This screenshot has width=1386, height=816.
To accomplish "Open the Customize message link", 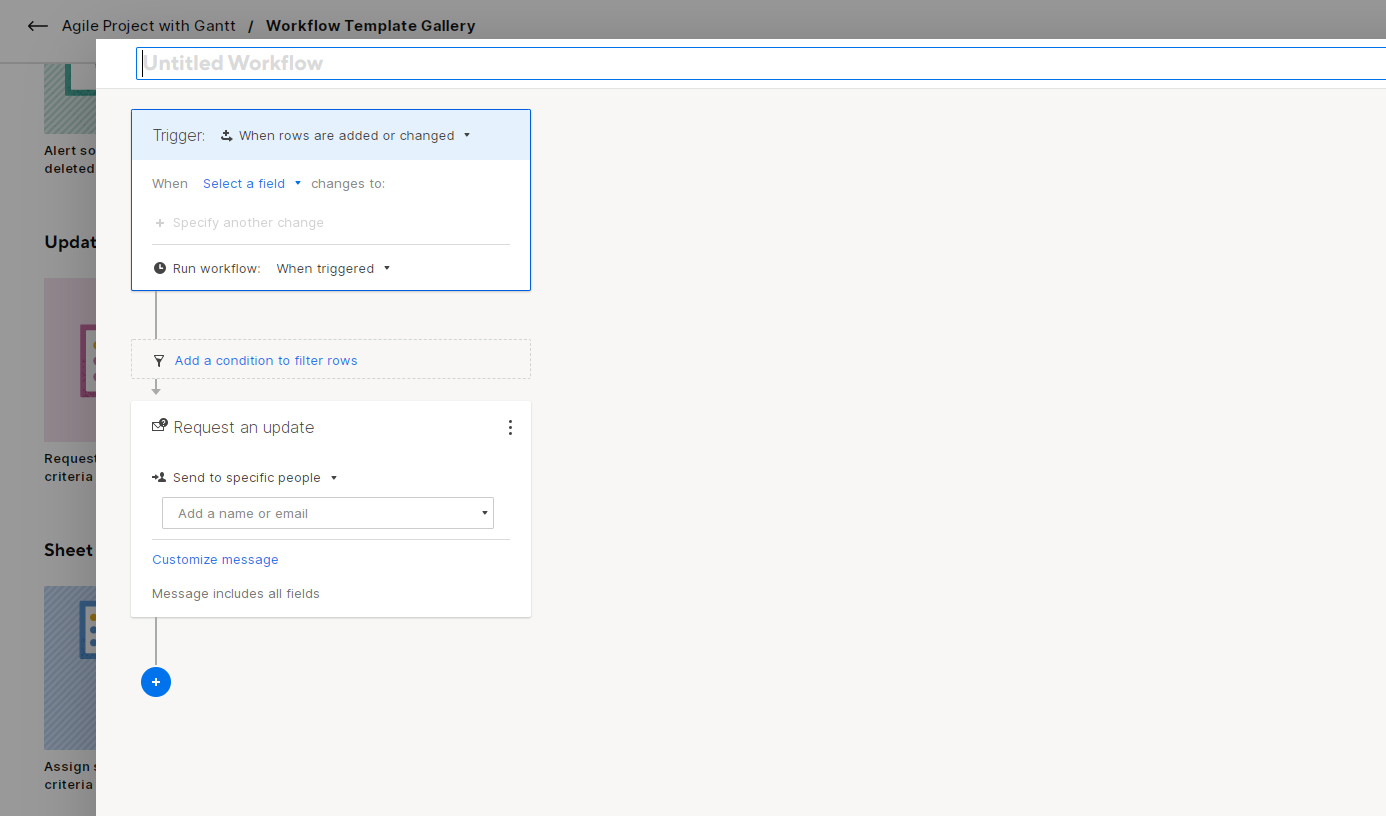I will pos(215,560).
